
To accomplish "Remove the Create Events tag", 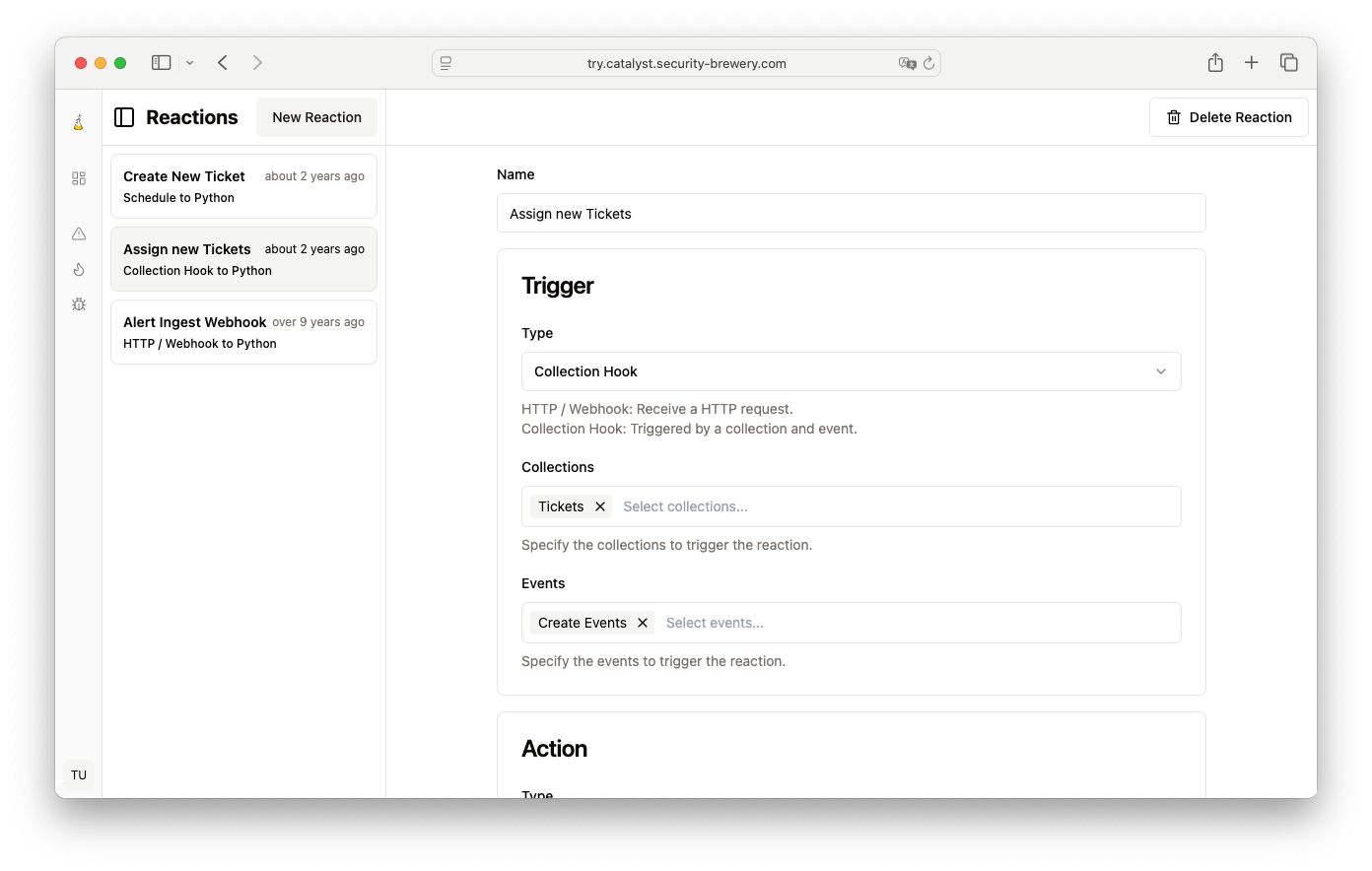I will tap(643, 623).
